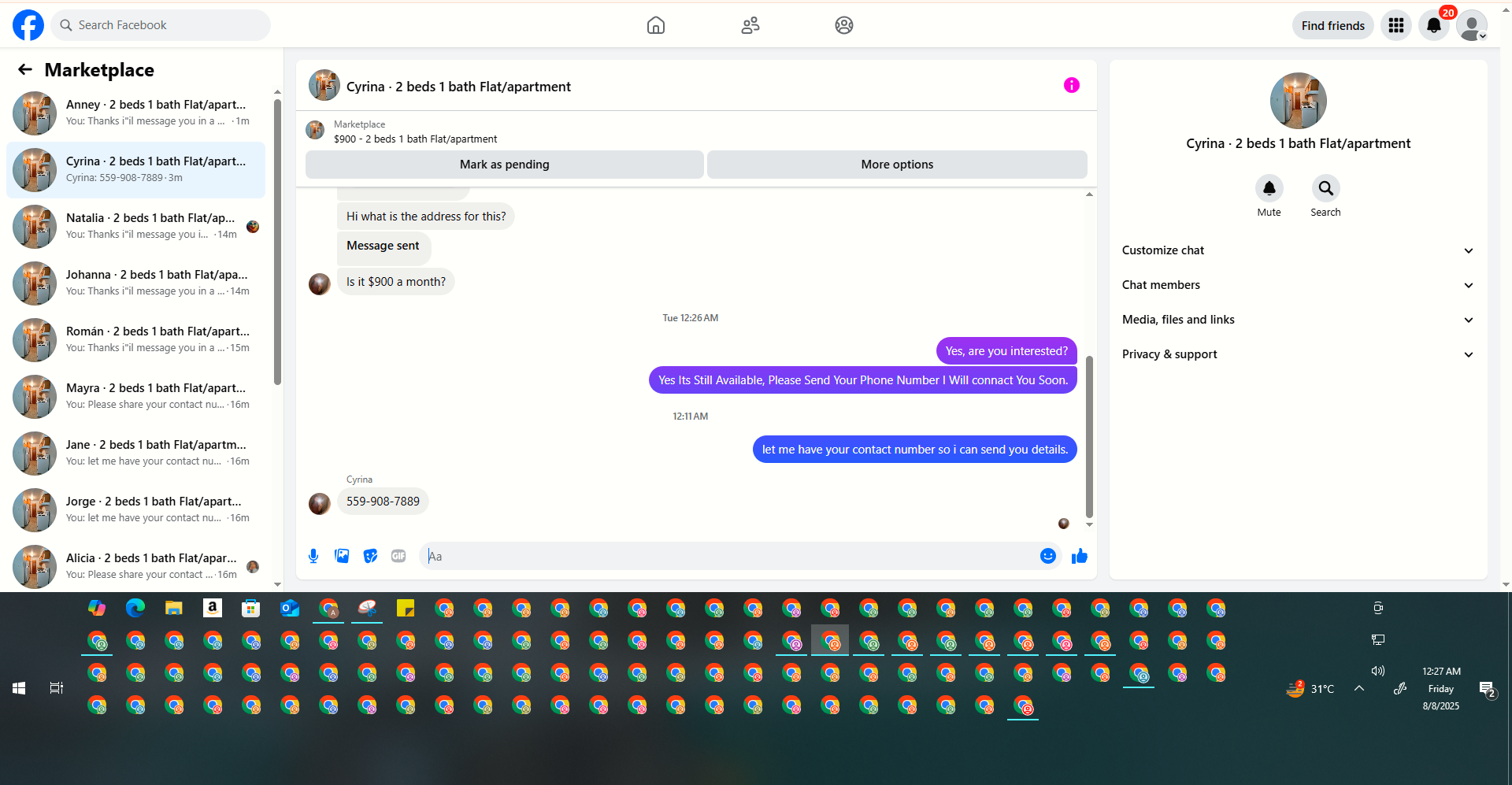Click 'Yes, are you interested?' message bubble
This screenshot has height=785, width=1512.
[x=1006, y=351]
